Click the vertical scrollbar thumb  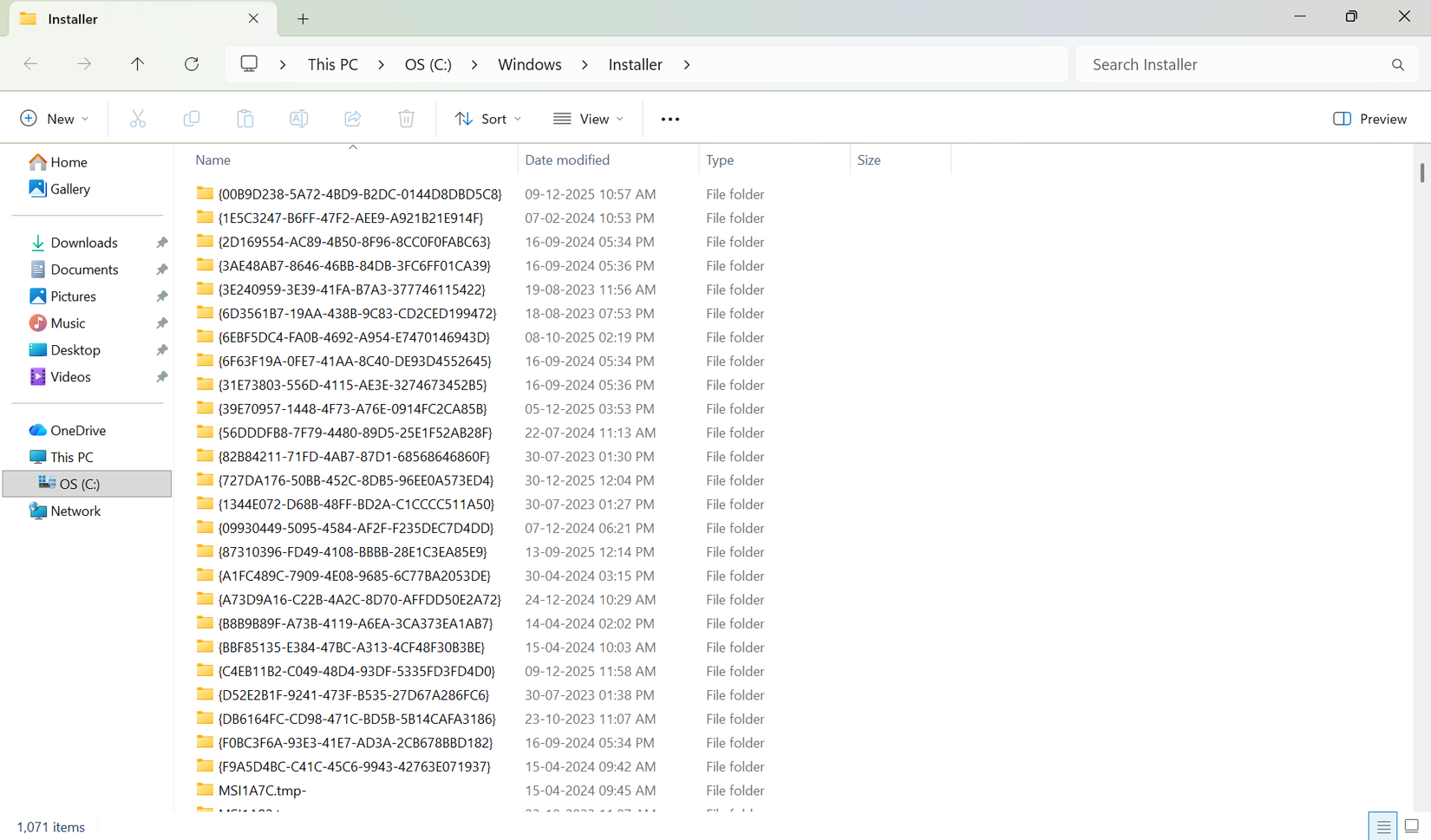click(1421, 173)
